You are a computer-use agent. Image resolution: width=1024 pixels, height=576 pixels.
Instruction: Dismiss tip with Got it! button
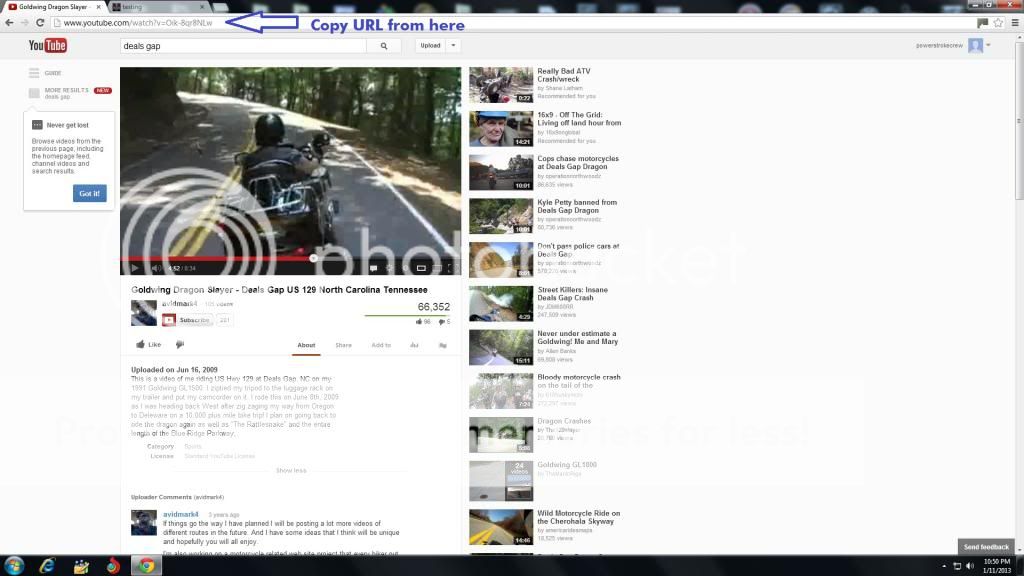click(x=89, y=193)
